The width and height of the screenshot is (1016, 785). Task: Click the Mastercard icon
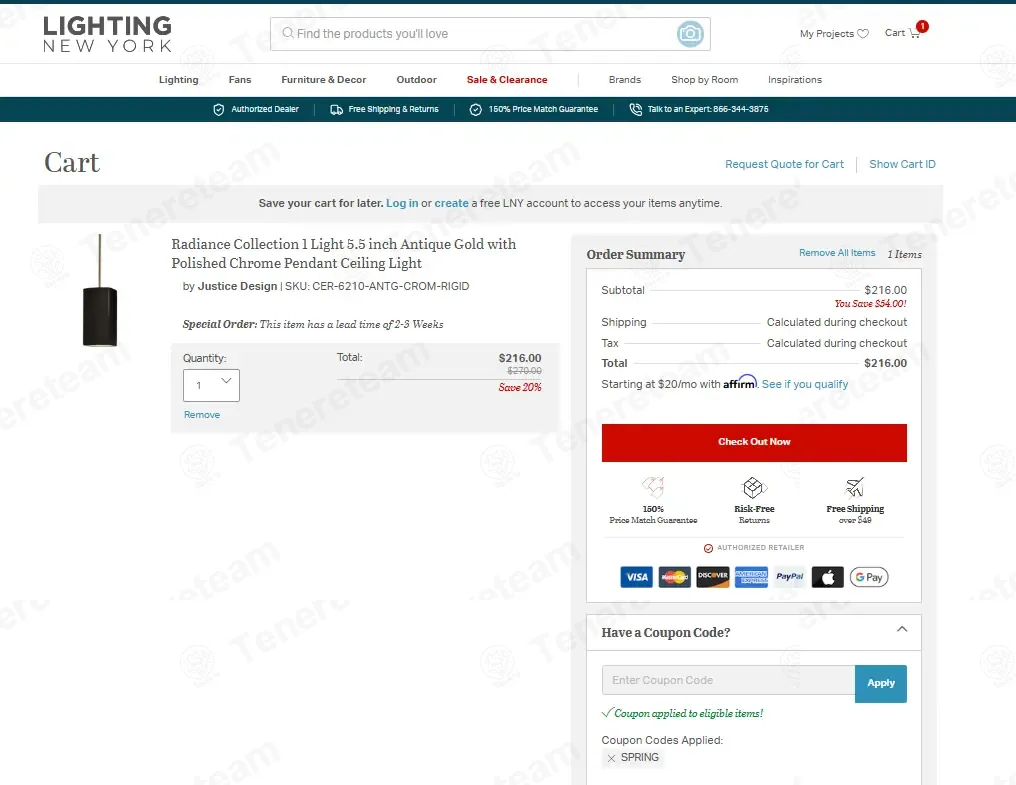point(675,577)
